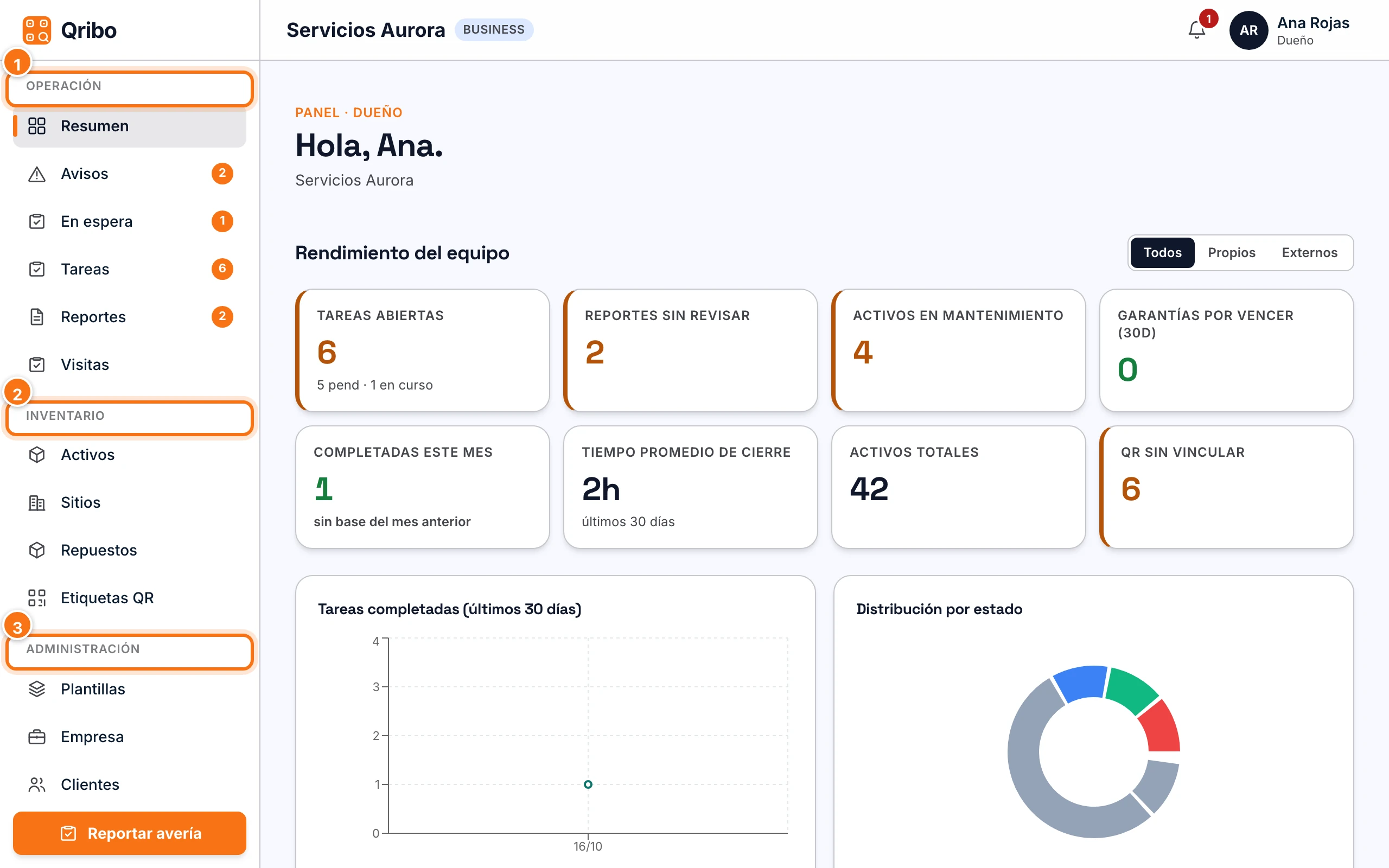Click the Reportes document icon
Image resolution: width=1389 pixels, height=868 pixels.
tap(37, 317)
